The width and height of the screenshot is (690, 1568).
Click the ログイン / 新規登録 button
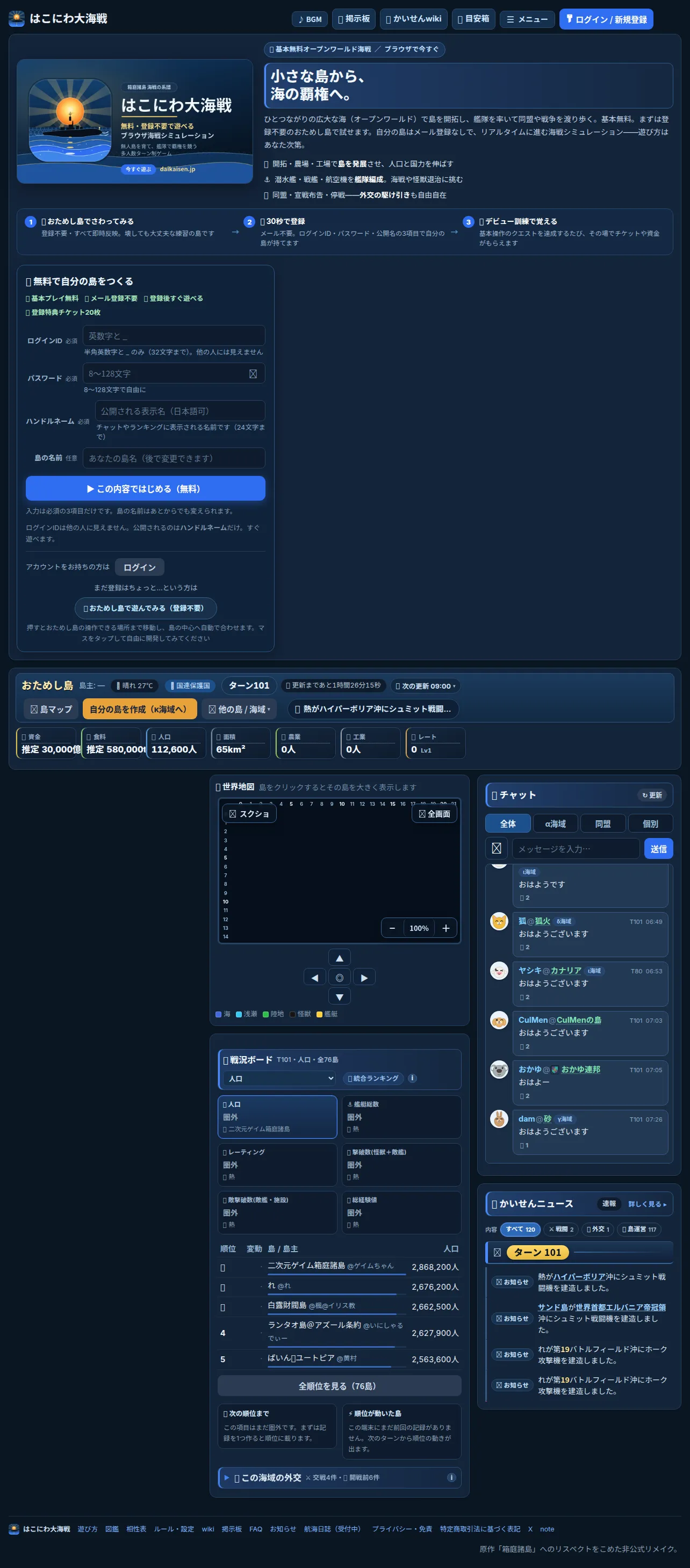[x=606, y=19]
